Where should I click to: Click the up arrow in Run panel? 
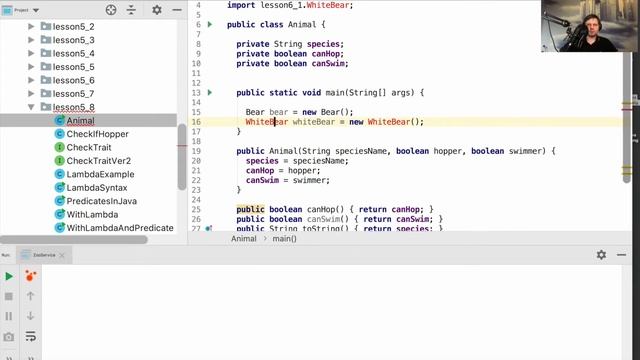click(31, 296)
